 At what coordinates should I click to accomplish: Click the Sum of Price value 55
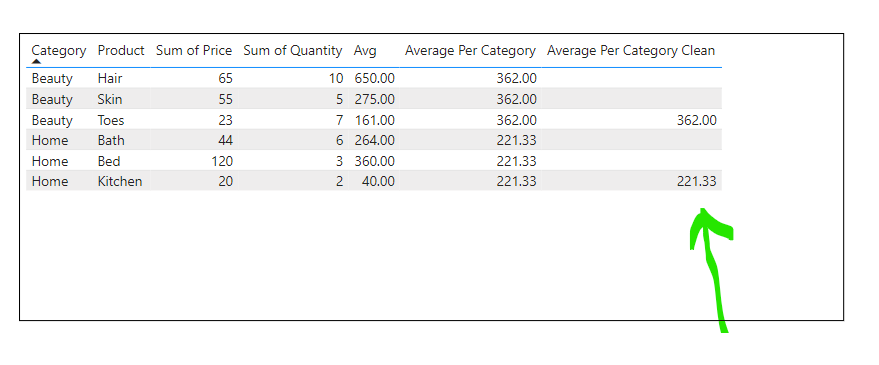tap(225, 99)
